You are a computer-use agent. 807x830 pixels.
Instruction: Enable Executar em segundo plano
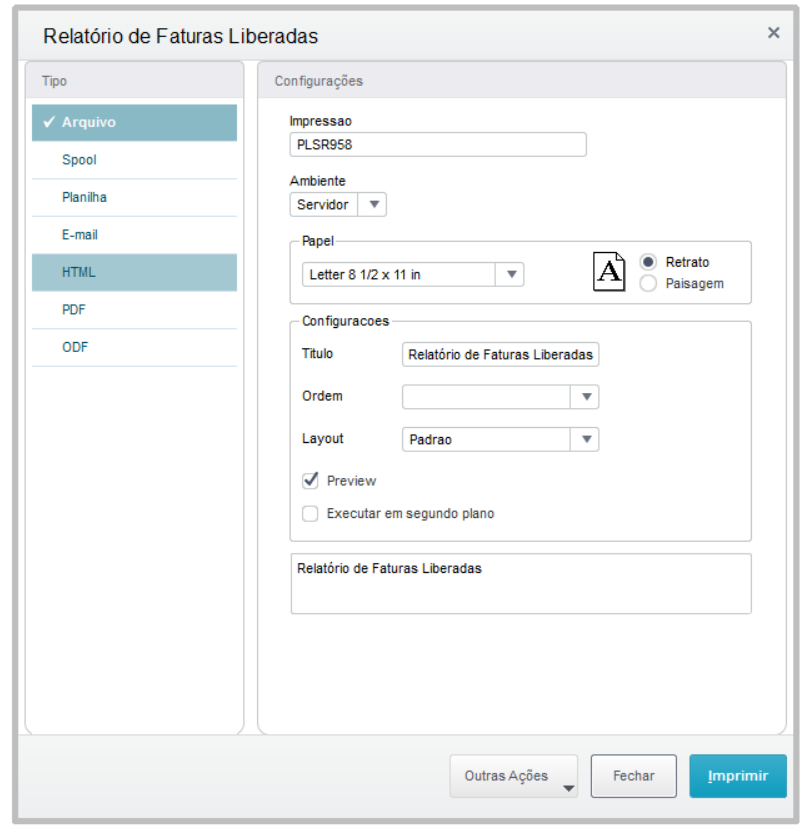(x=311, y=514)
